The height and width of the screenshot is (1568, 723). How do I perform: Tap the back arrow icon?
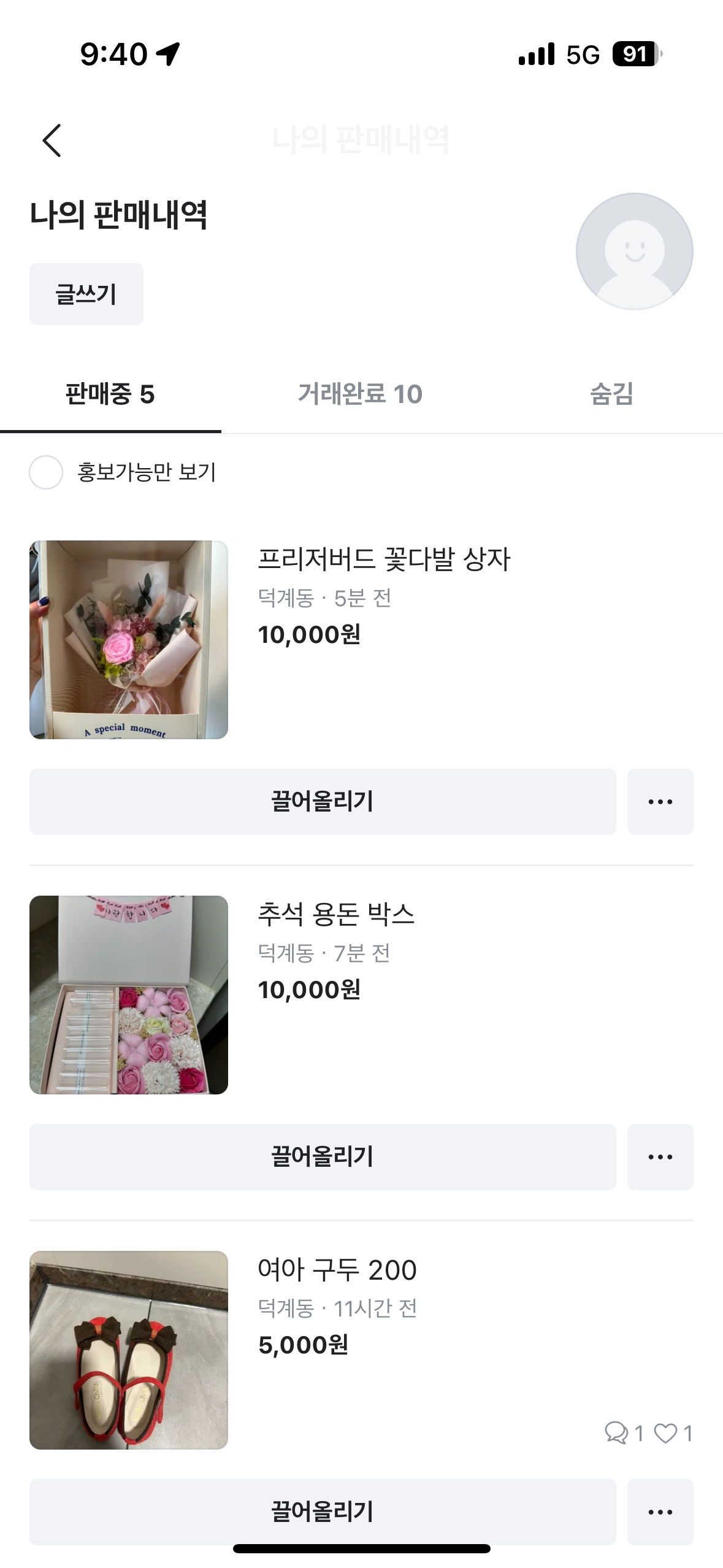(52, 140)
